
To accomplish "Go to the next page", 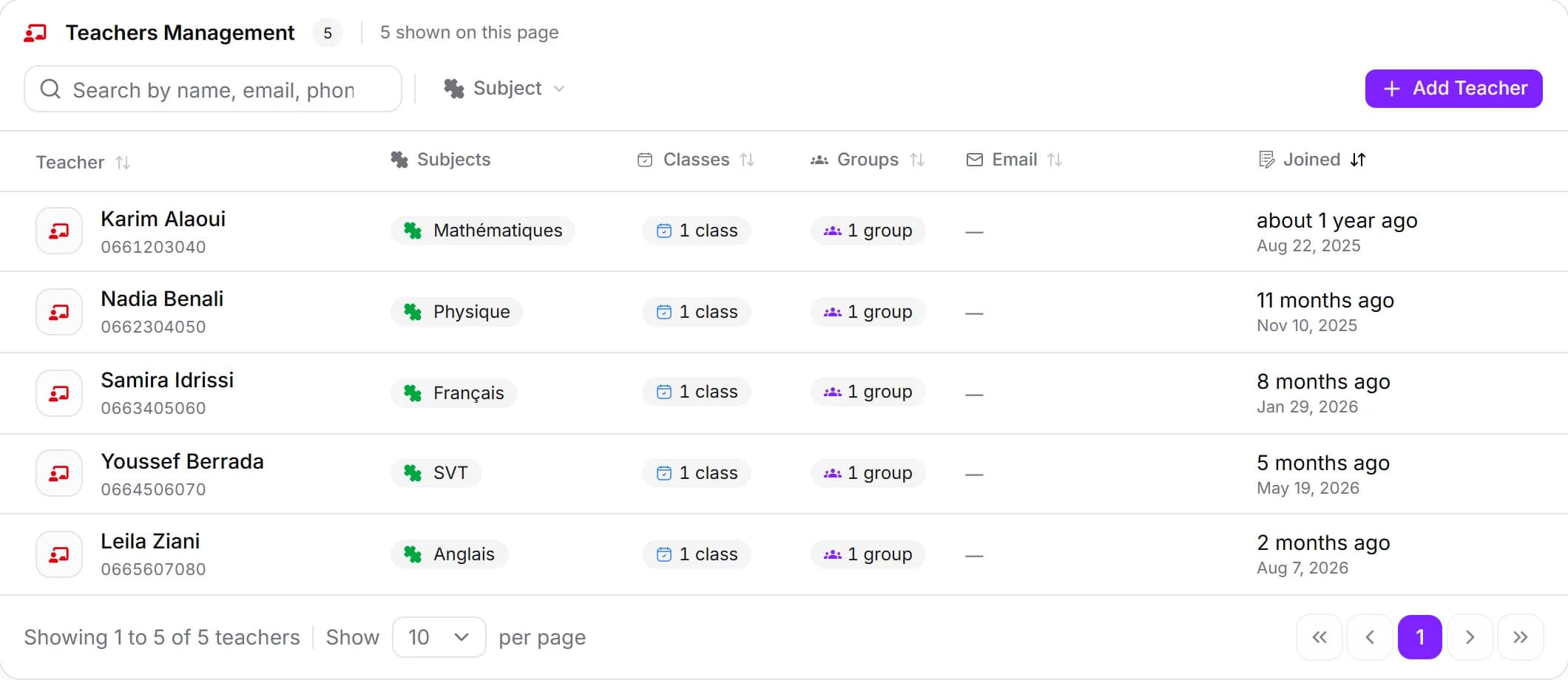I will [x=1470, y=637].
